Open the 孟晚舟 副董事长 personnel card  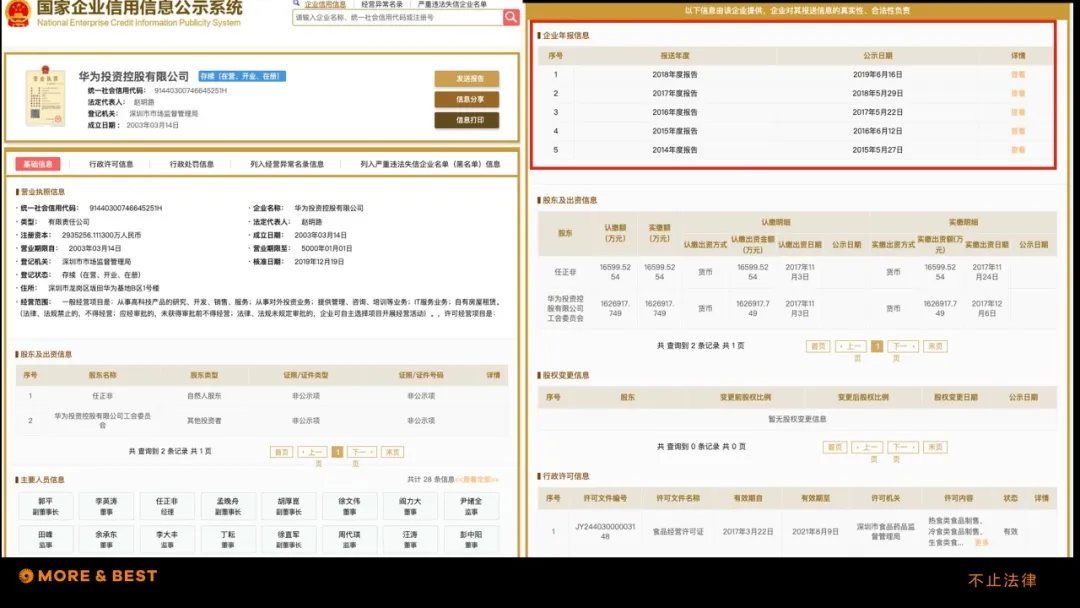click(x=228, y=506)
